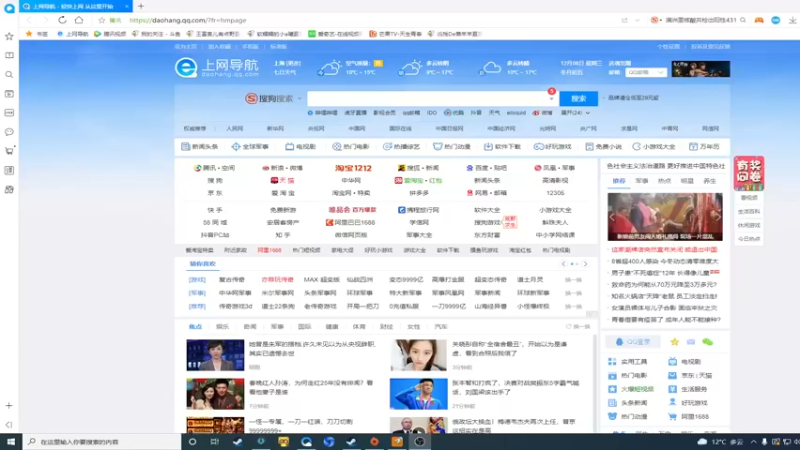The image size is (800, 450).
Task: Click weather cloud icon in system tray
Action: (x=703, y=442)
